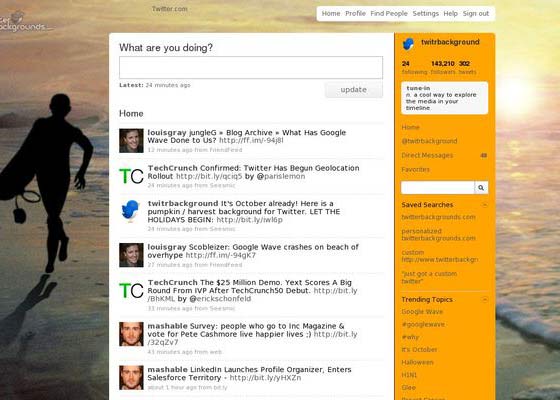Screen dimensions: 560x400
Task: Collapse the Trending Topics section
Action: [x=485, y=300]
